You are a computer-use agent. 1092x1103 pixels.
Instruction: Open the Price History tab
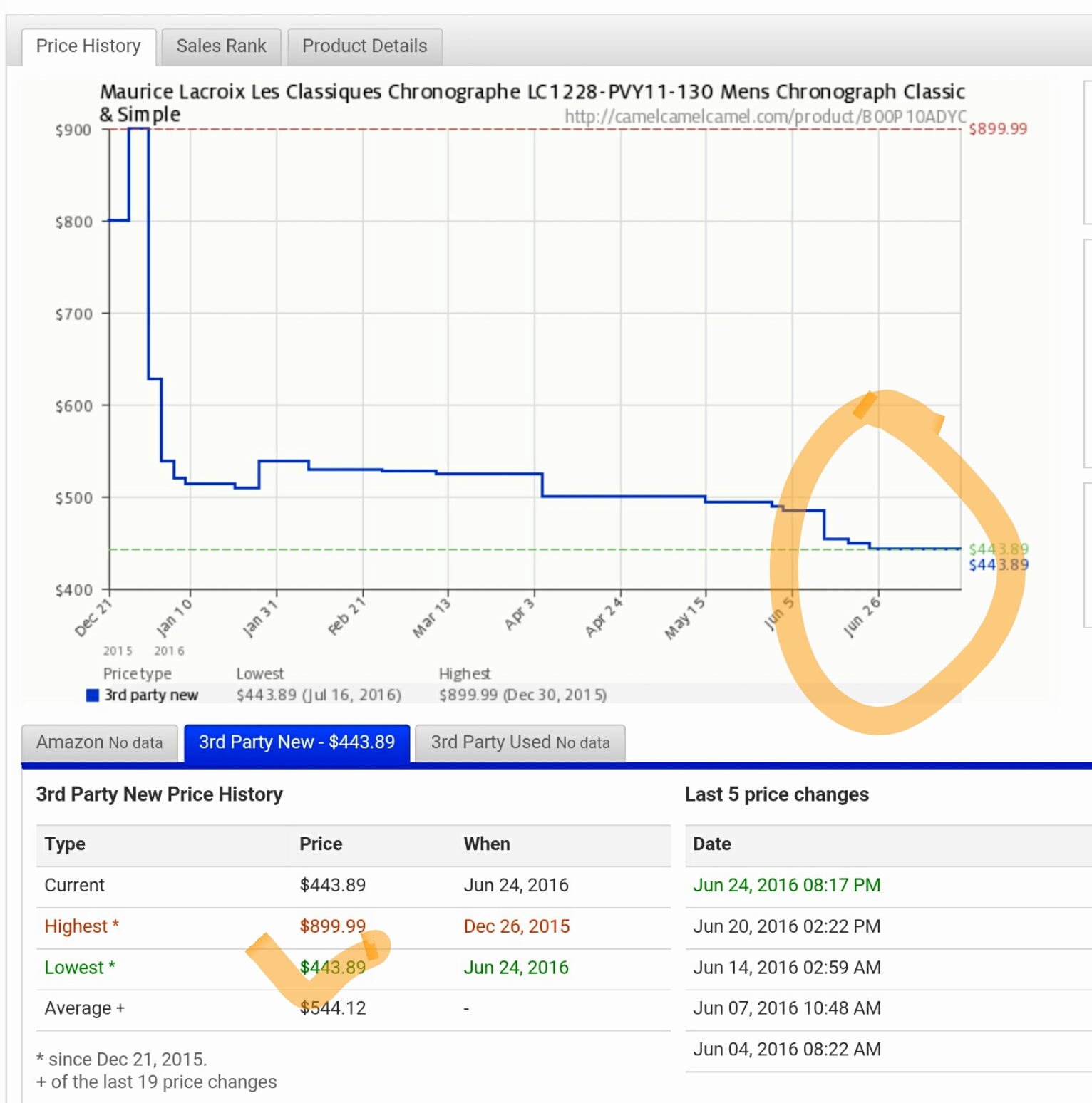[x=88, y=46]
